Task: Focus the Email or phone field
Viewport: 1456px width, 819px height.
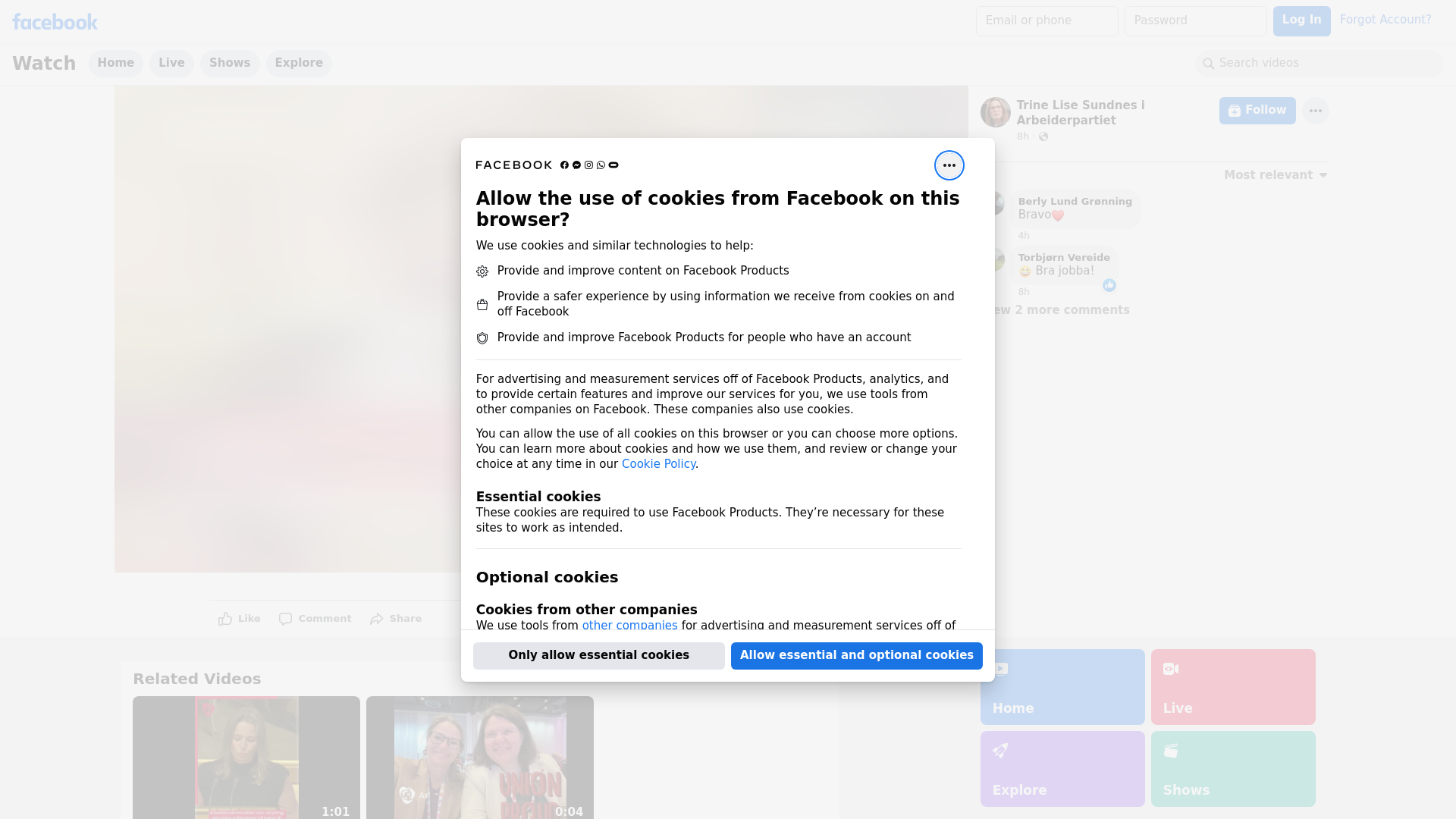Action: click(x=1047, y=21)
